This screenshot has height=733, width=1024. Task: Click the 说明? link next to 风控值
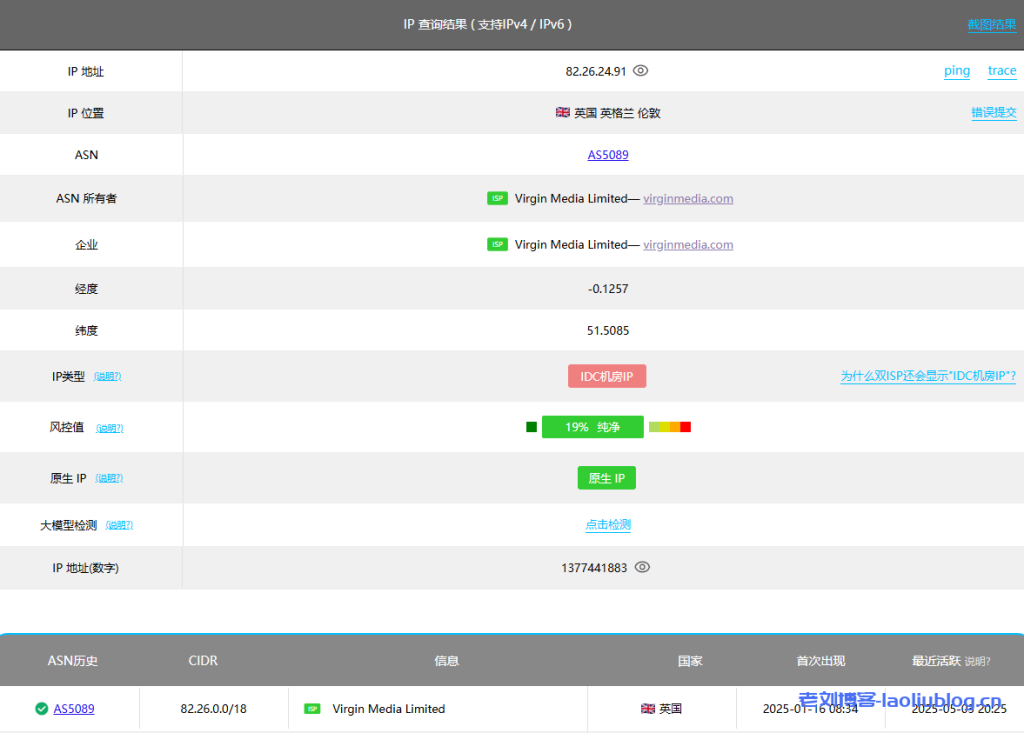click(109, 427)
